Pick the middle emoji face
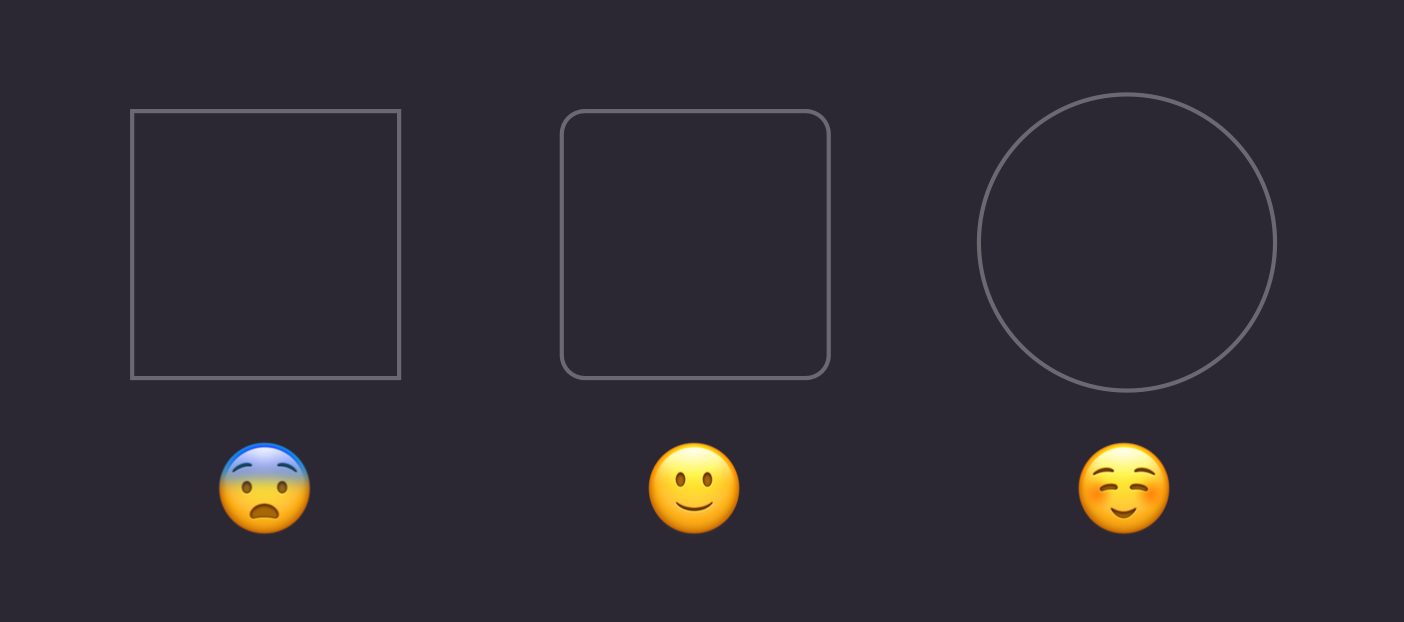 click(694, 488)
